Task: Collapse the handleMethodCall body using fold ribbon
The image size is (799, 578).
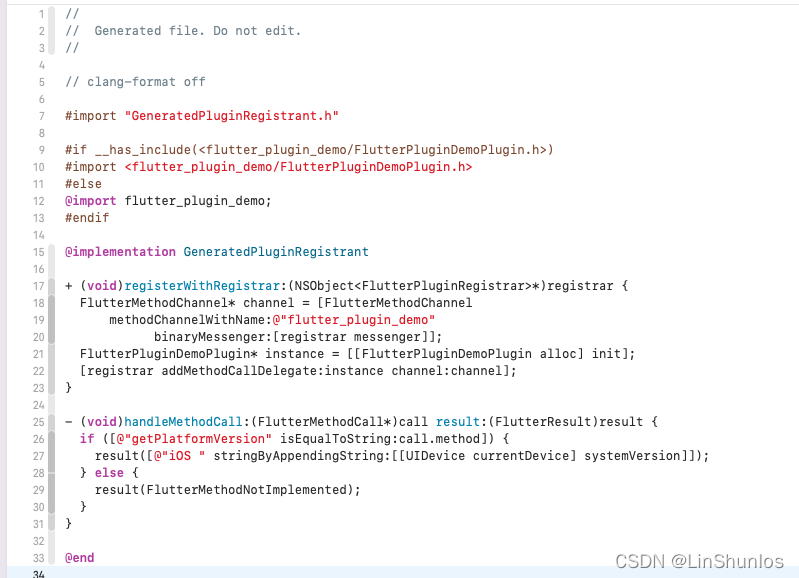Action: (x=51, y=472)
